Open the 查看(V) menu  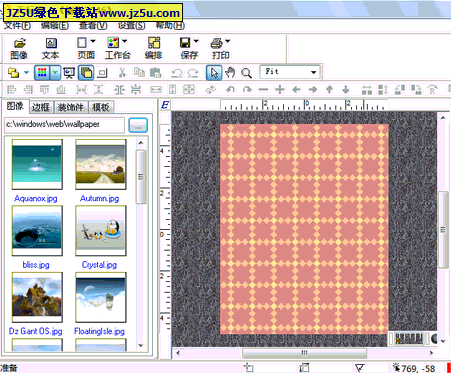point(93,25)
